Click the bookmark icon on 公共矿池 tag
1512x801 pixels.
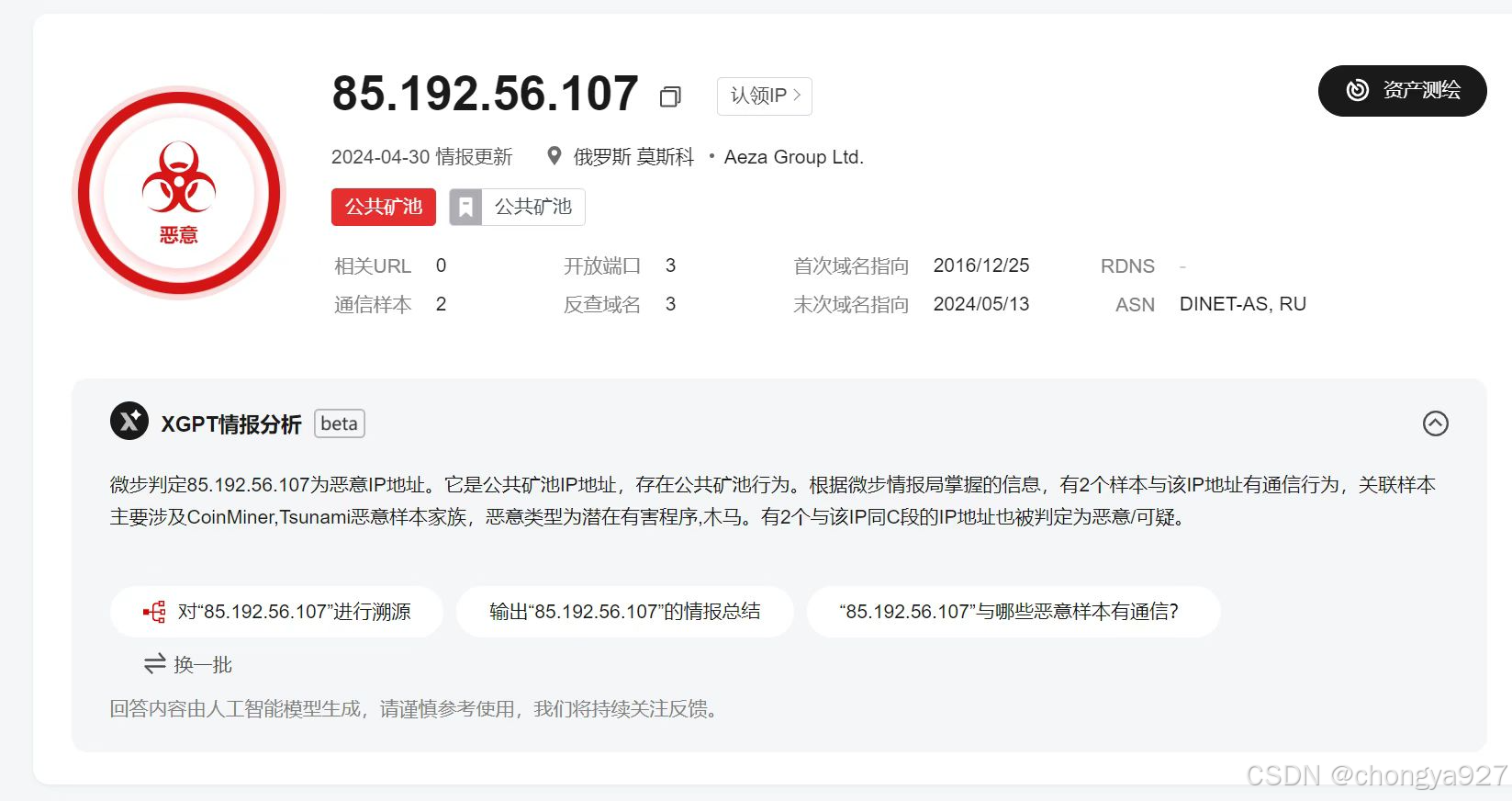465,207
